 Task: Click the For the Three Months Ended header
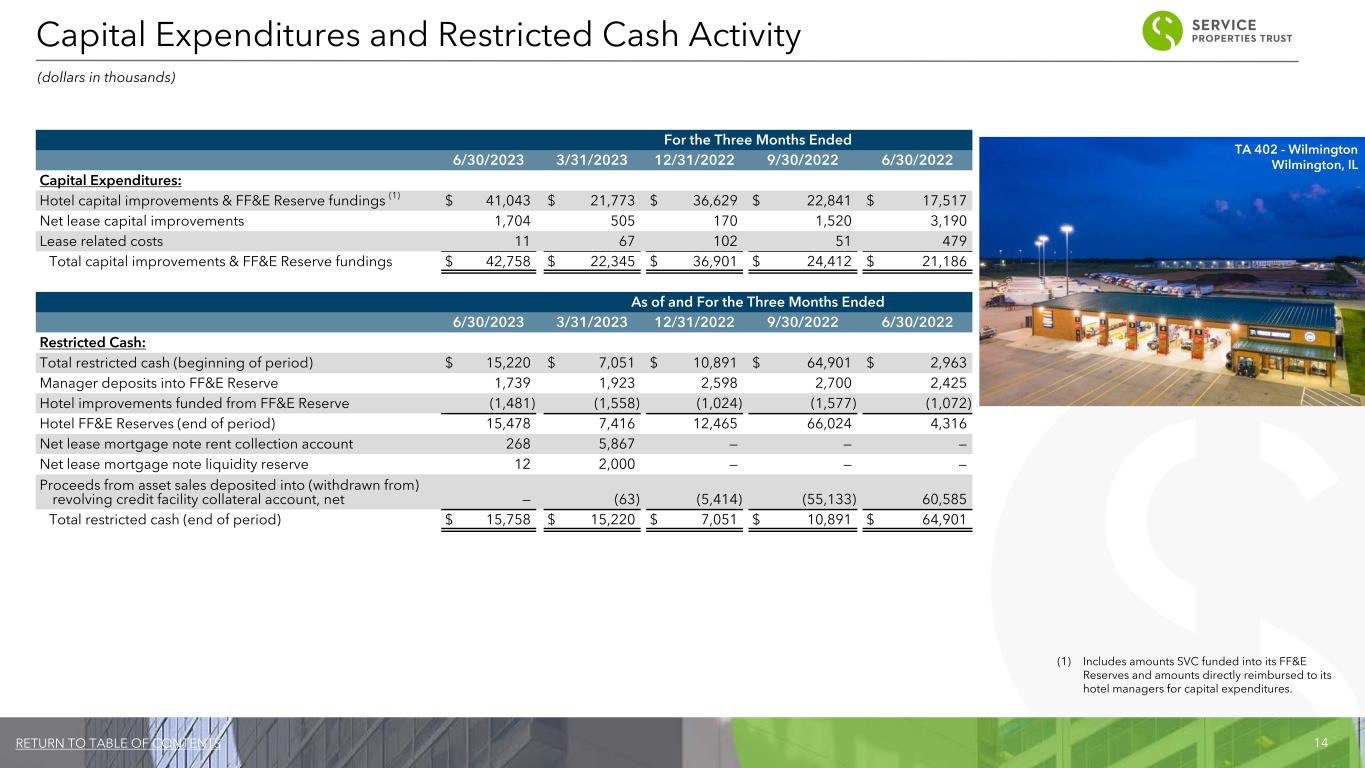point(758,140)
